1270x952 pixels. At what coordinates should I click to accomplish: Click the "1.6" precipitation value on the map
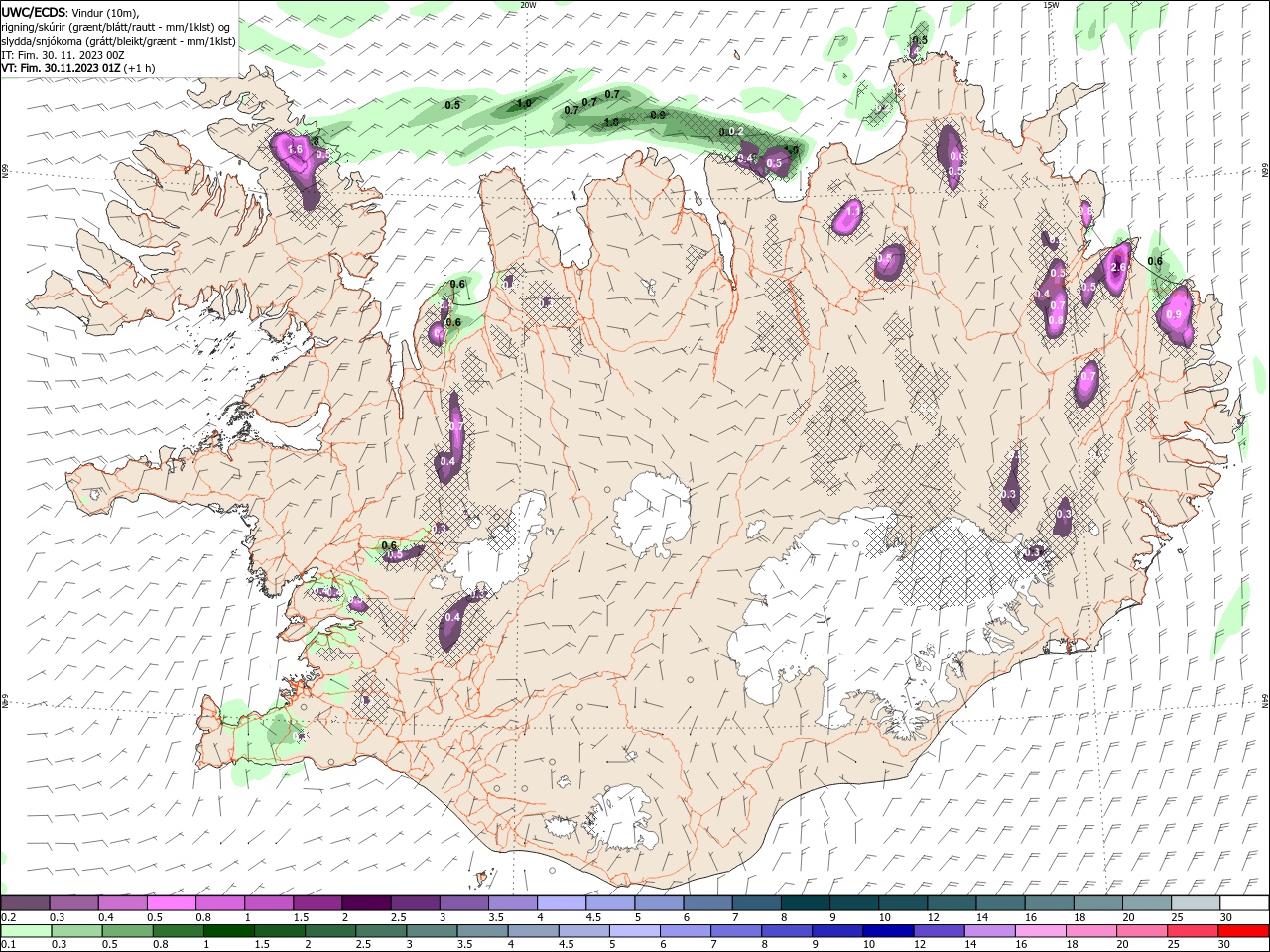point(295,149)
